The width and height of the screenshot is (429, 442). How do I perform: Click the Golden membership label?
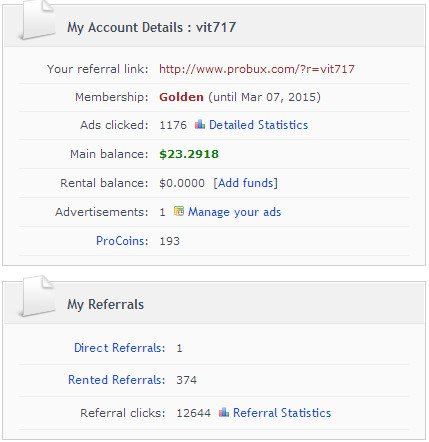(x=181, y=97)
